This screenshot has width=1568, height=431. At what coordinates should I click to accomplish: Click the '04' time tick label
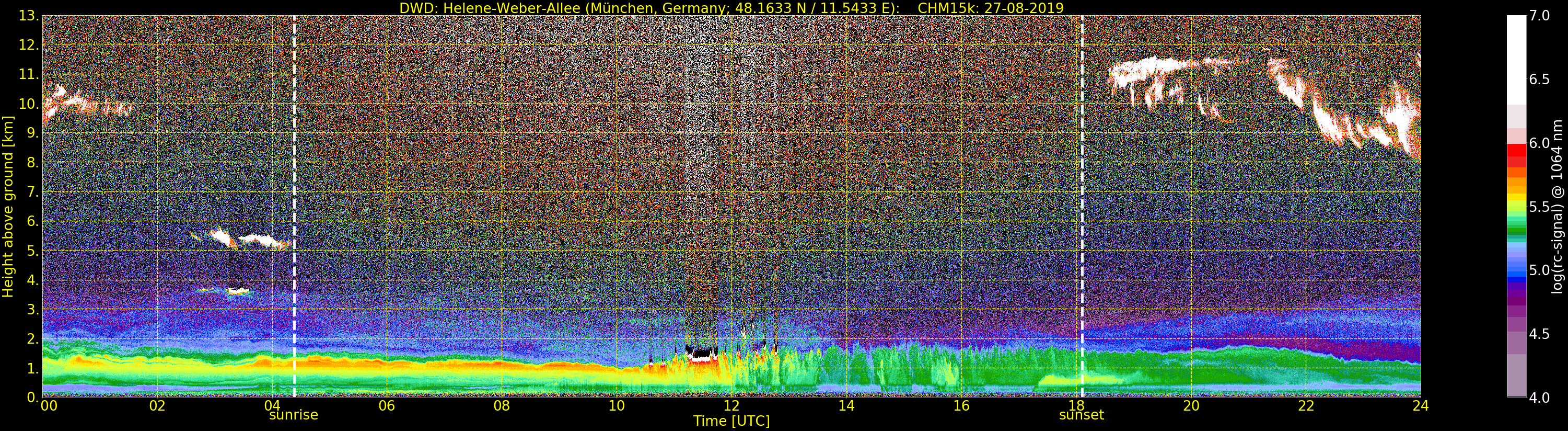(x=272, y=405)
